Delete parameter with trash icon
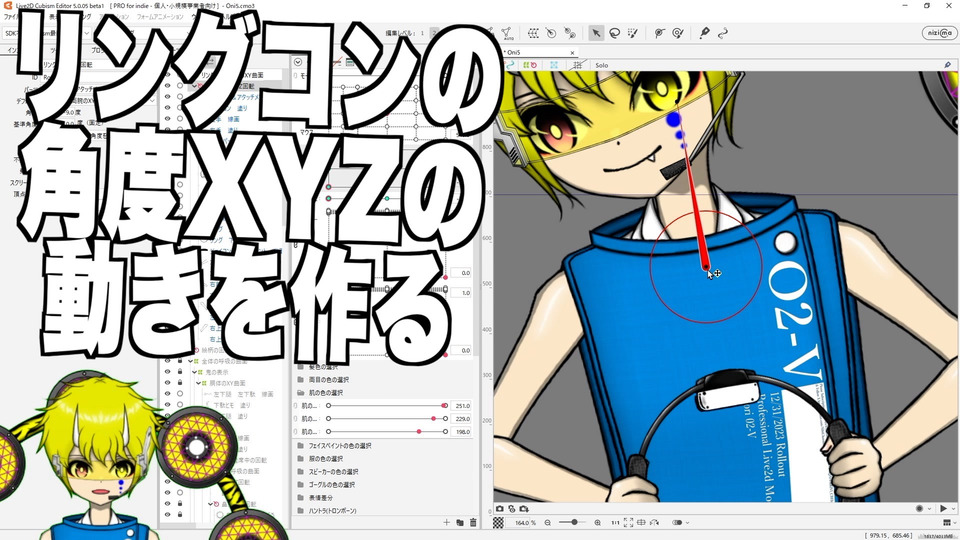 point(473,522)
